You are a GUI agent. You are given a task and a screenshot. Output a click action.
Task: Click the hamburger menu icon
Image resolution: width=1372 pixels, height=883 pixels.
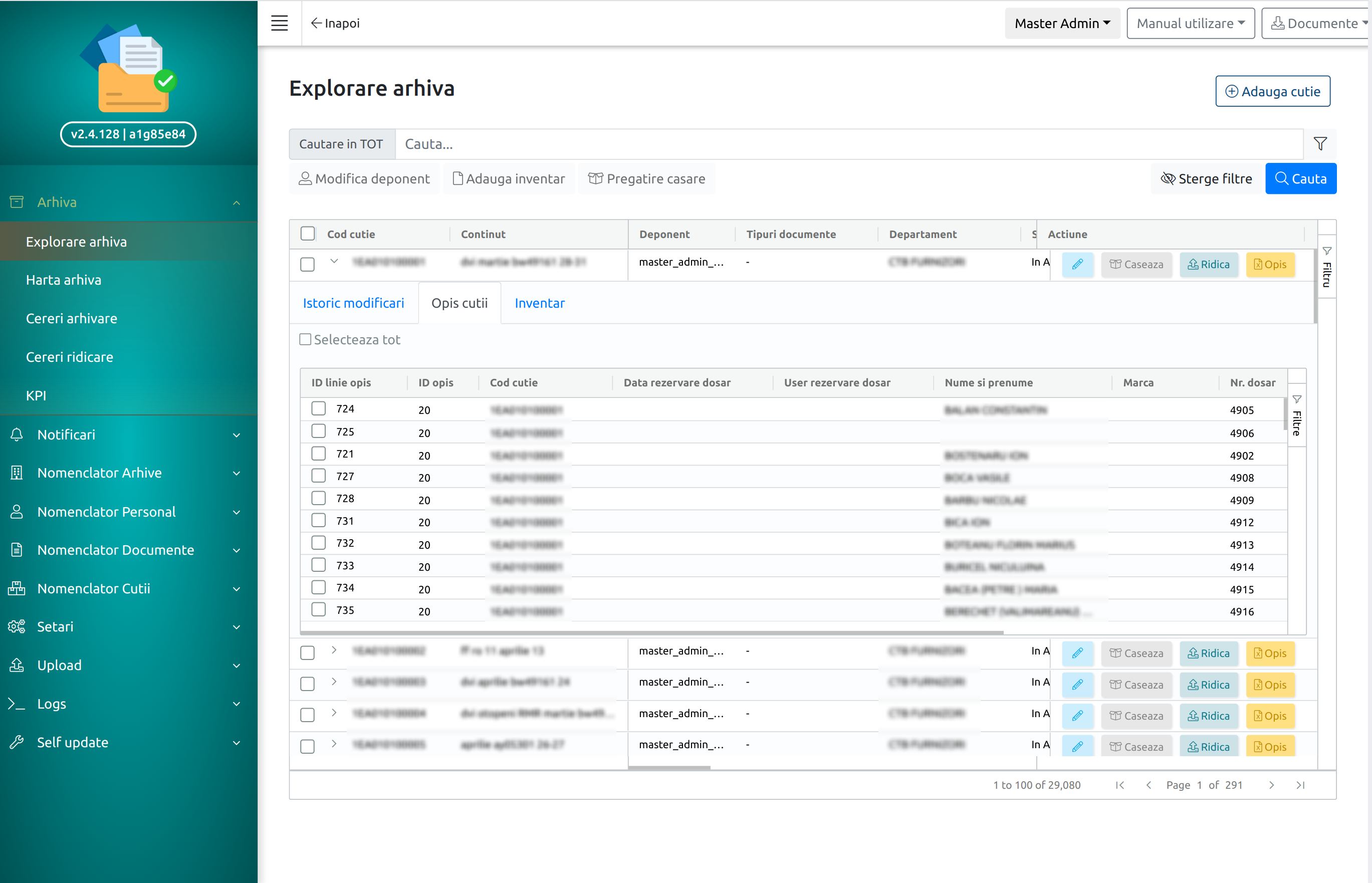click(x=279, y=23)
